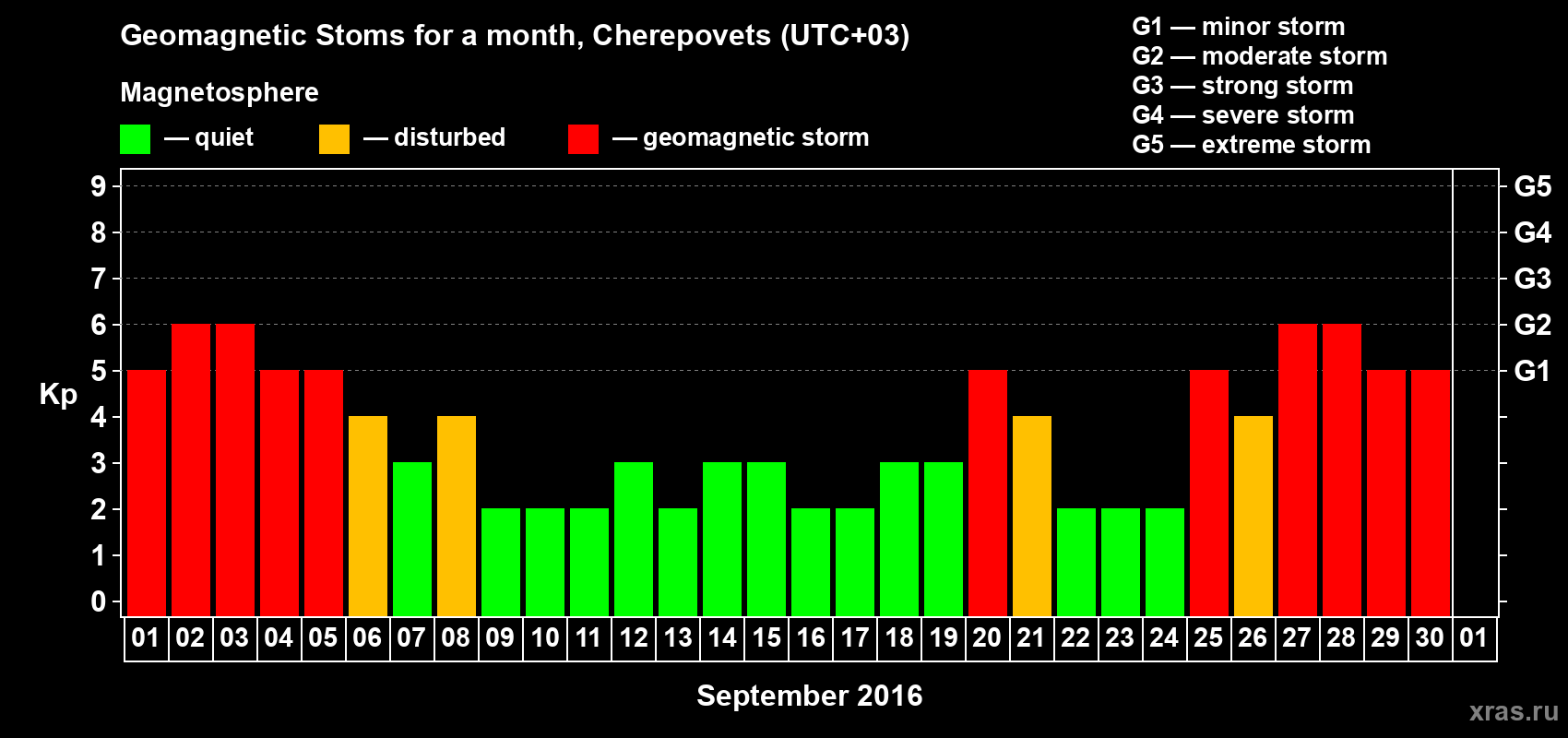Click the red geomagnetic storm legend swatch

[583, 139]
